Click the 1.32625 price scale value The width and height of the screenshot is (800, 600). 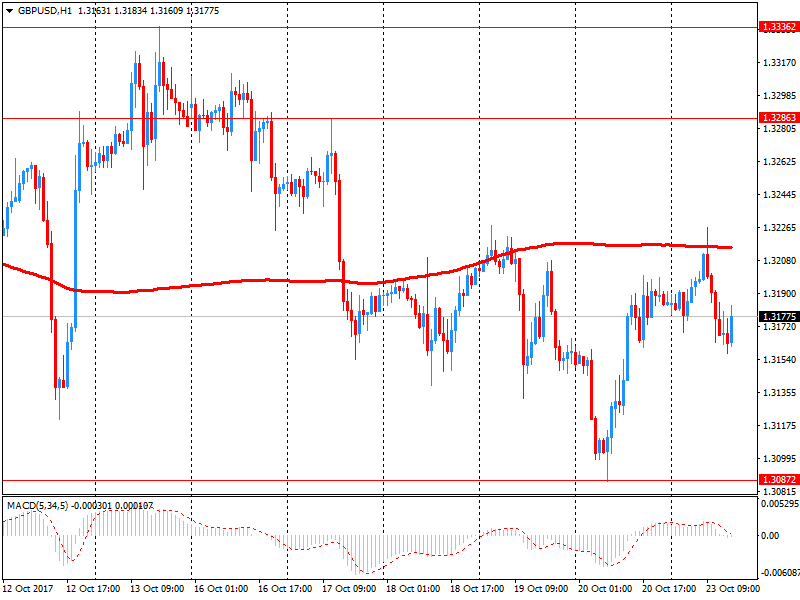coord(779,162)
